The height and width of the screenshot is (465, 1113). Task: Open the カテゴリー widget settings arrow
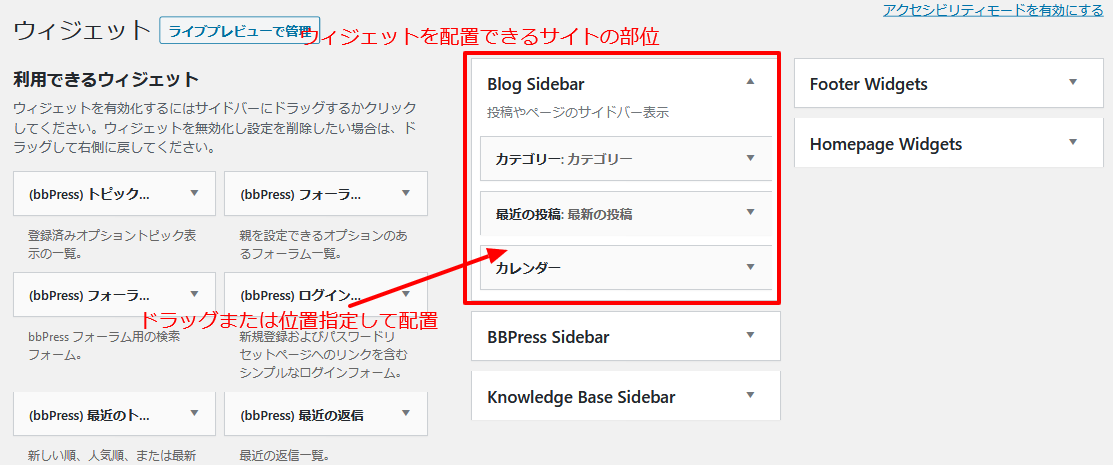[750, 158]
